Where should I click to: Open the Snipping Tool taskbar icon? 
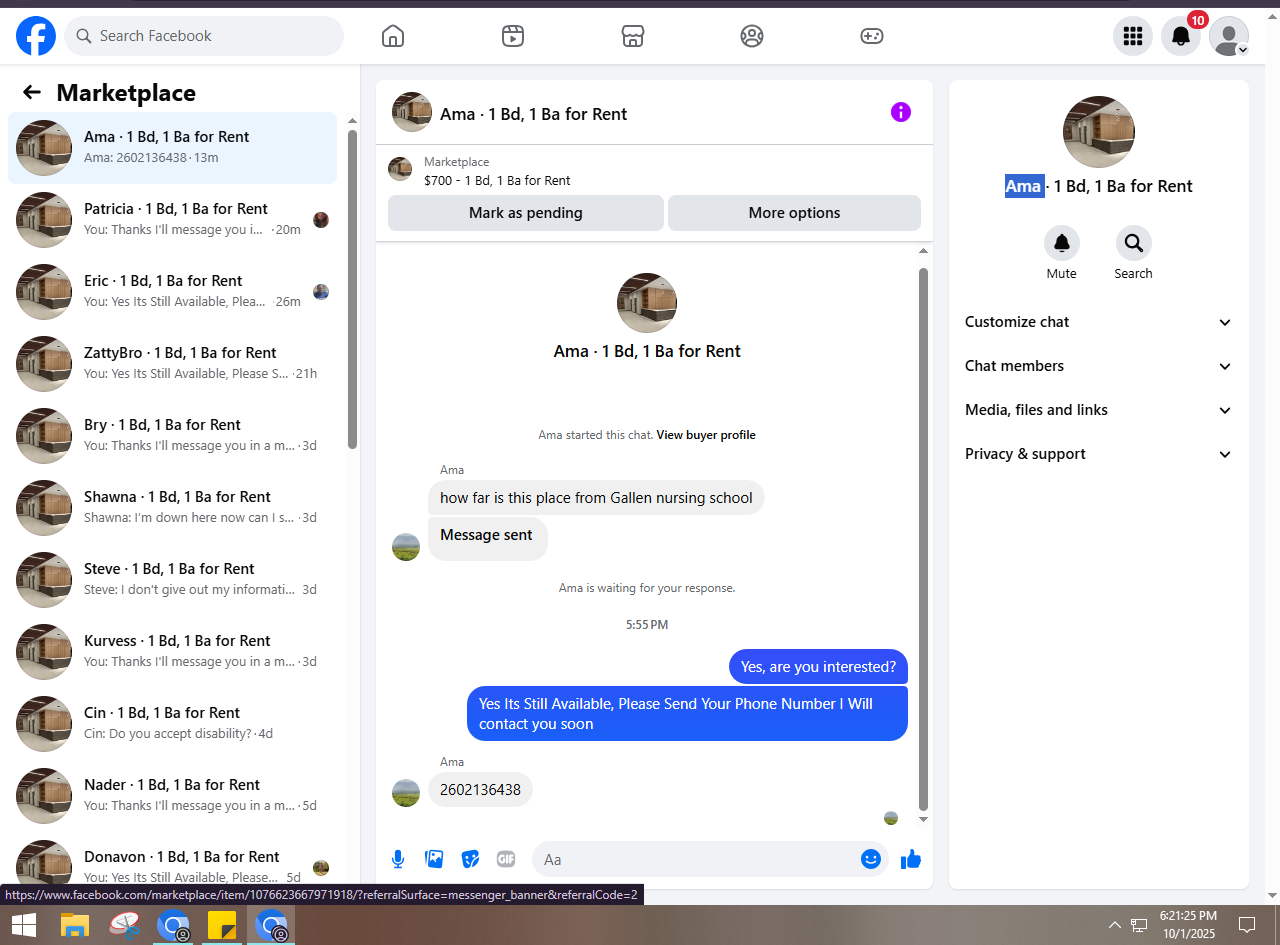[x=125, y=925]
